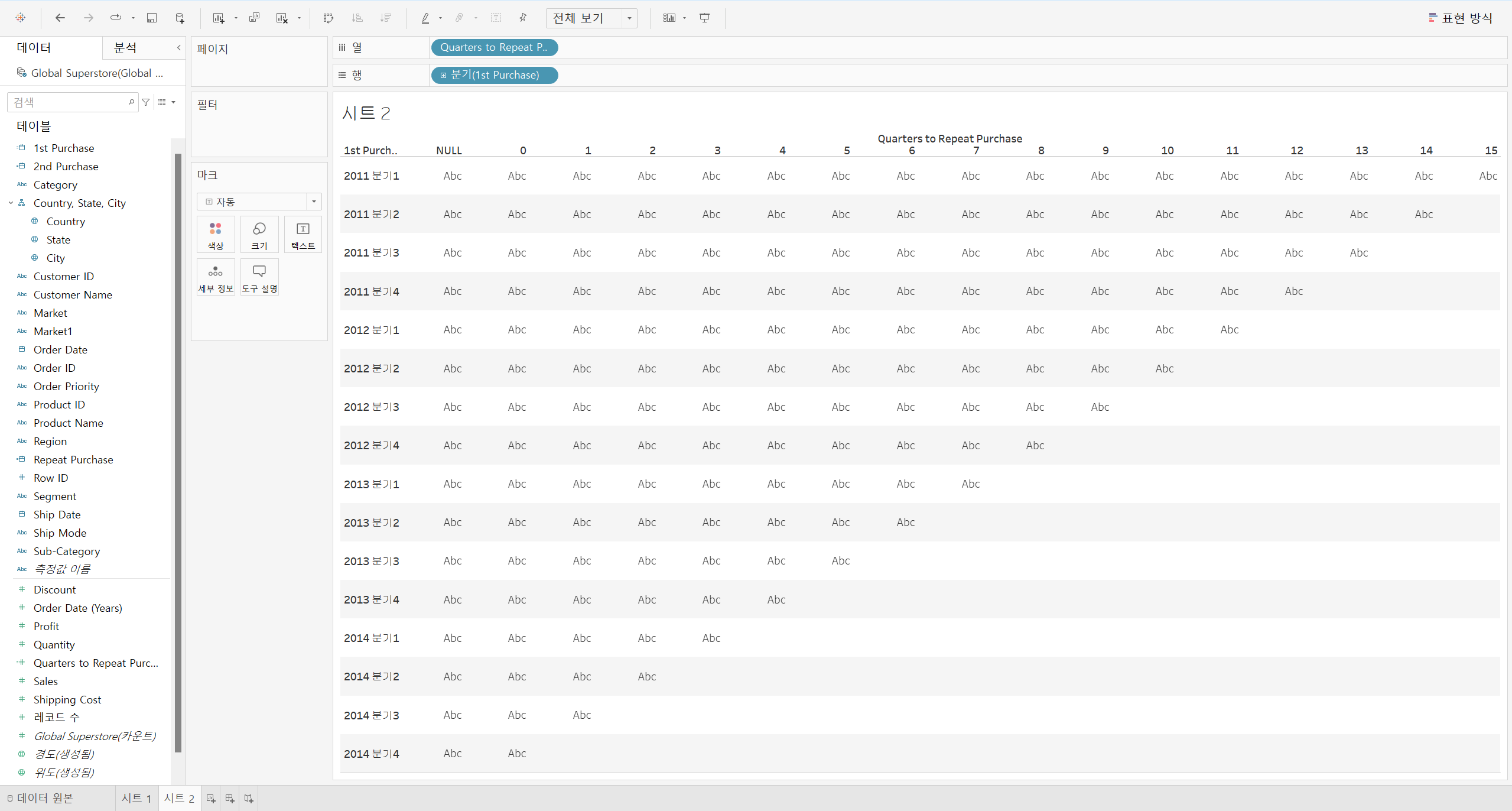Click the fix axis pin icon
The height and width of the screenshot is (811, 1512).
click(x=523, y=18)
